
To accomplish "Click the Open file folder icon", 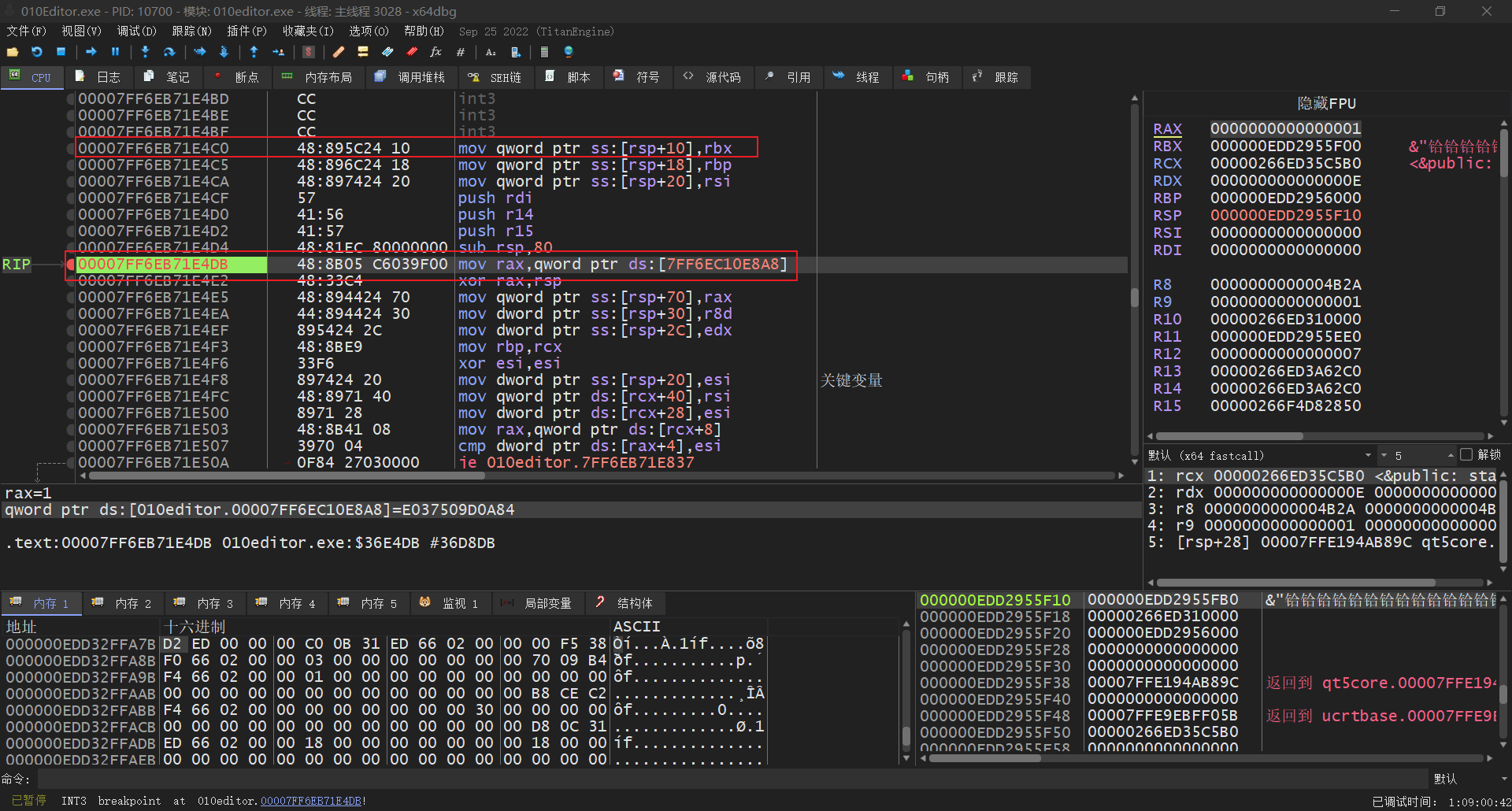I will pyautogui.click(x=13, y=52).
